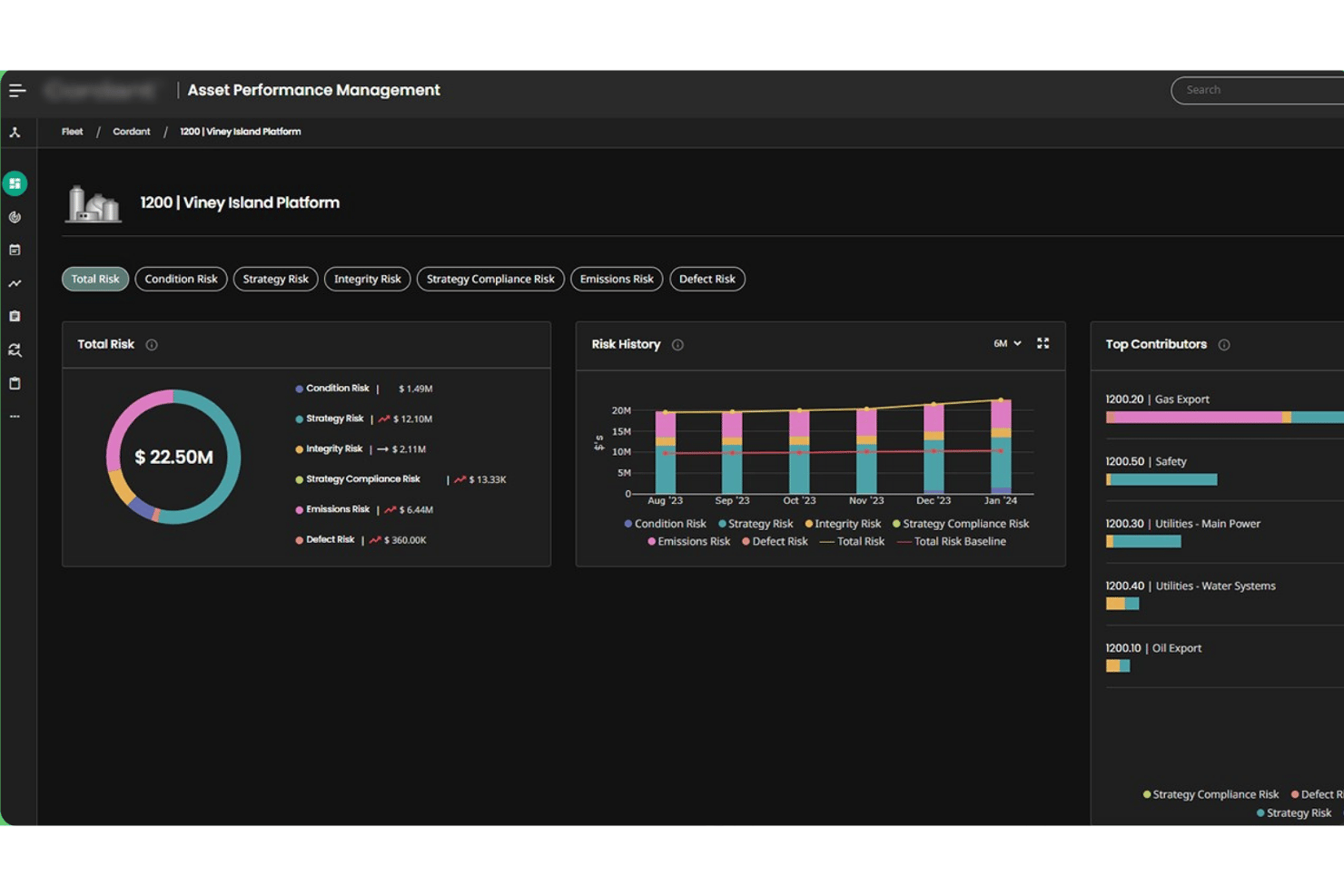The image size is (1344, 896).
Task: Open the trend line sidebar icon
Action: [x=15, y=283]
